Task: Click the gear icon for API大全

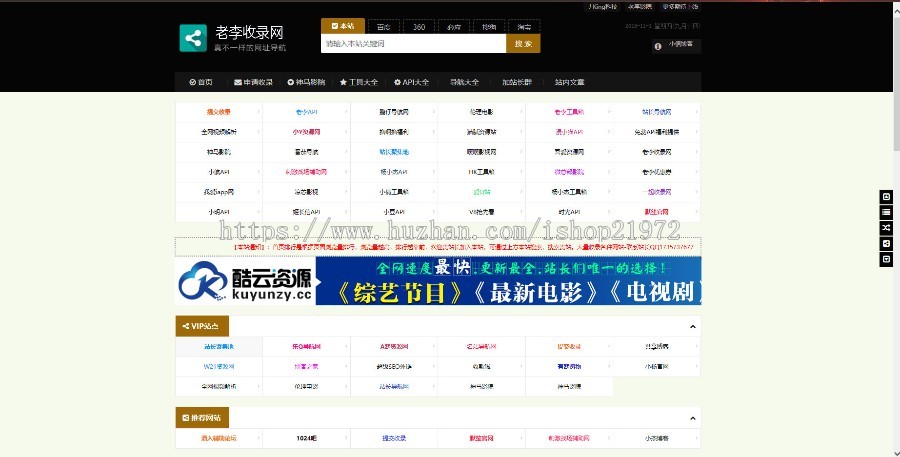Action: [397, 82]
